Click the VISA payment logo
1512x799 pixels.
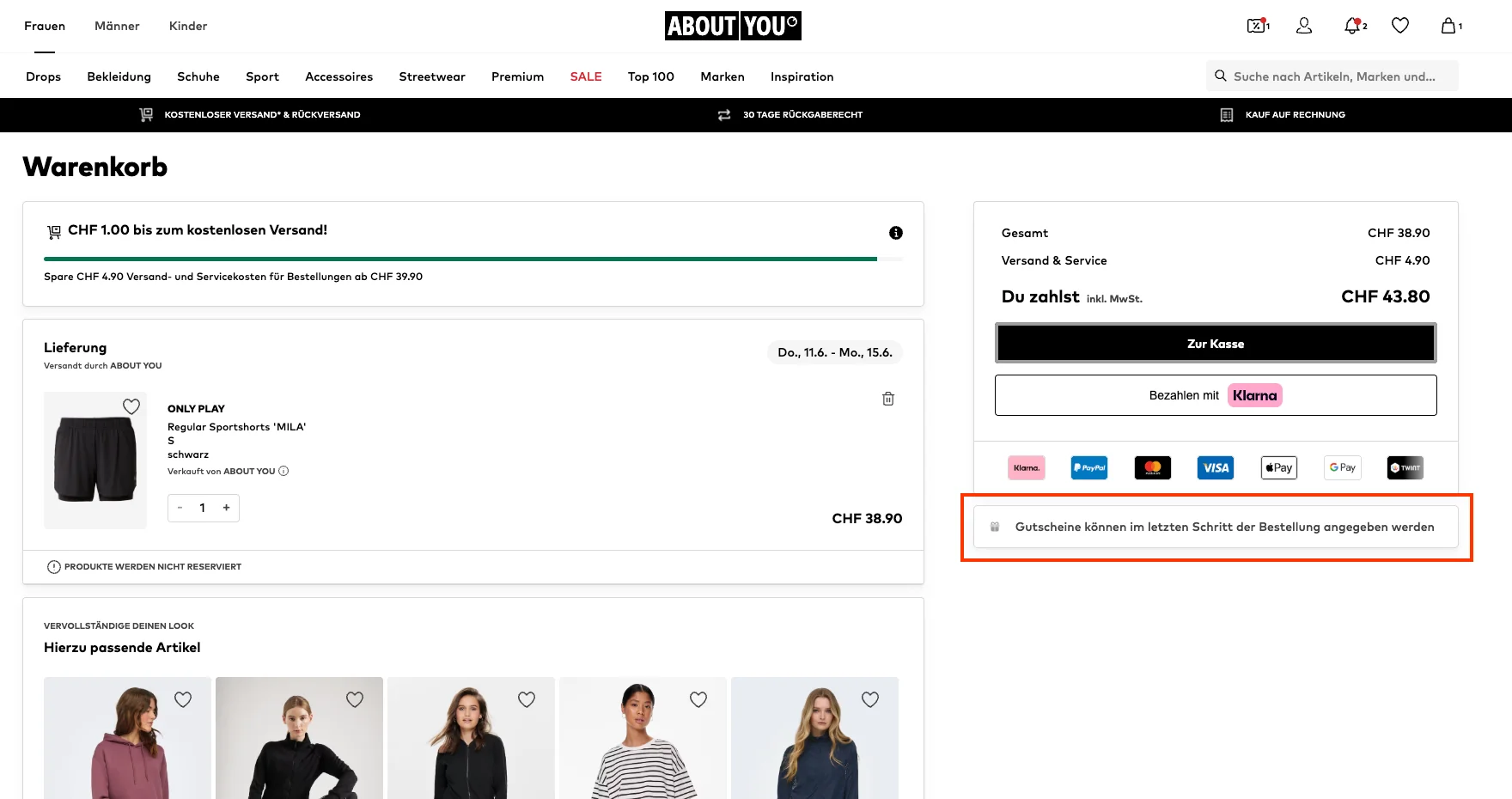(x=1216, y=468)
